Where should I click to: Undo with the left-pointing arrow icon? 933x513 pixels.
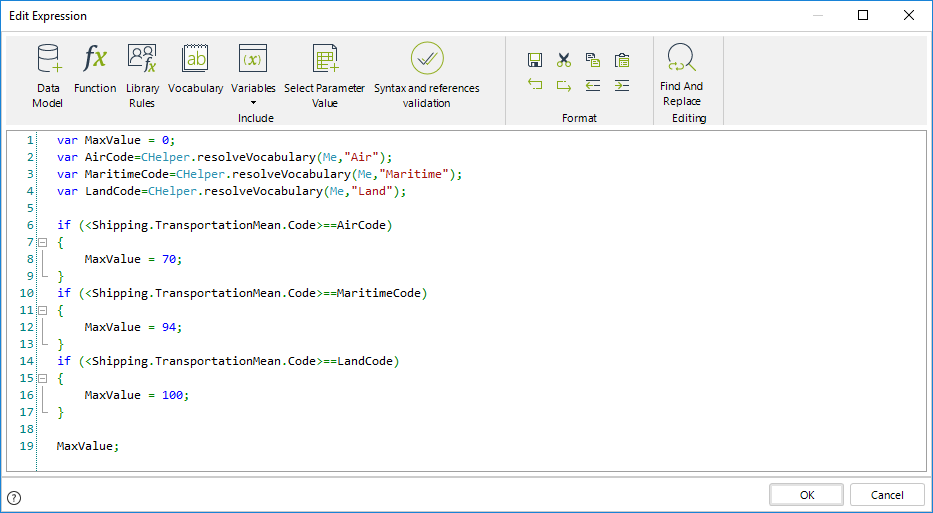[534, 86]
